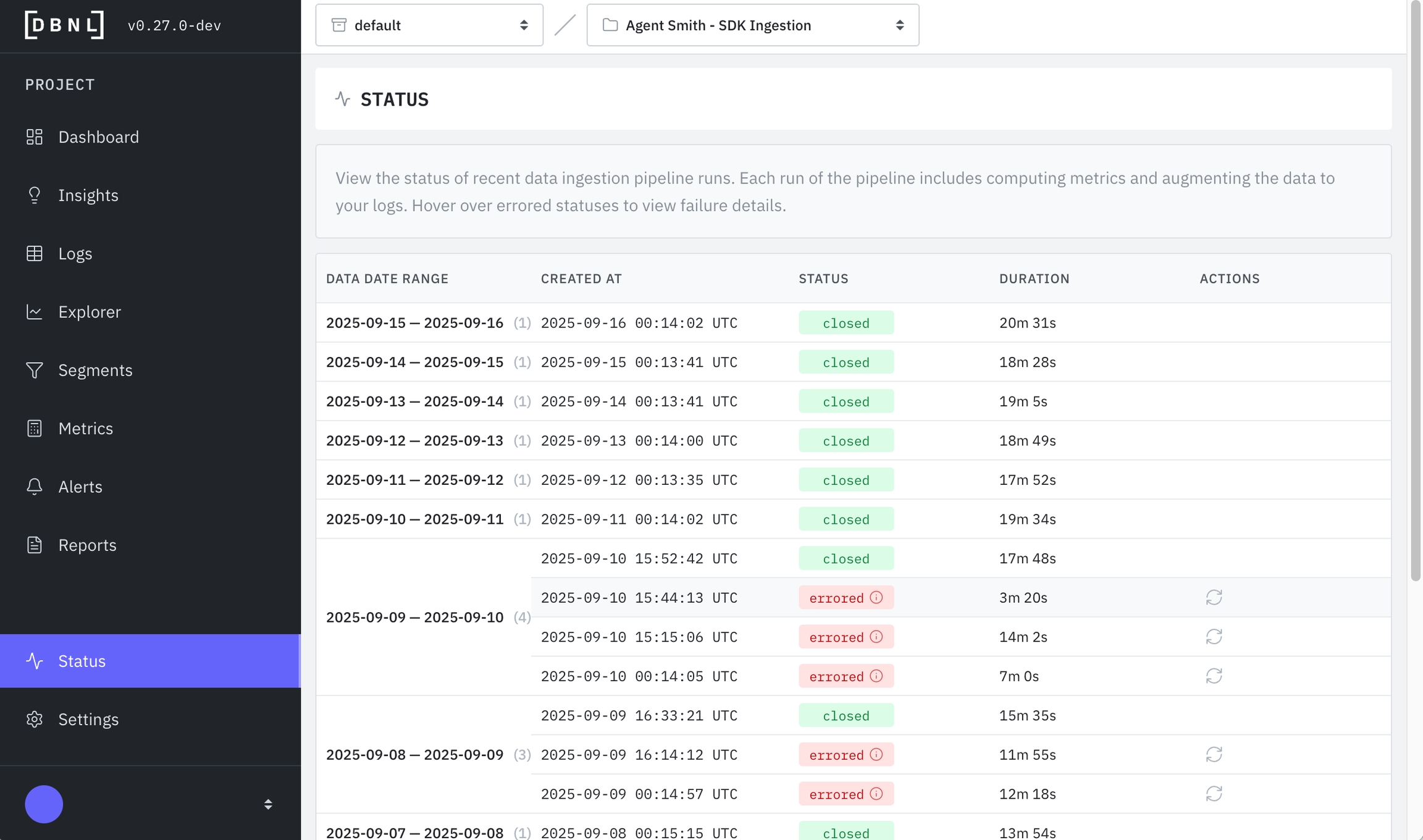Navigate to Explorer
The width and height of the screenshot is (1423, 840).
click(x=89, y=312)
